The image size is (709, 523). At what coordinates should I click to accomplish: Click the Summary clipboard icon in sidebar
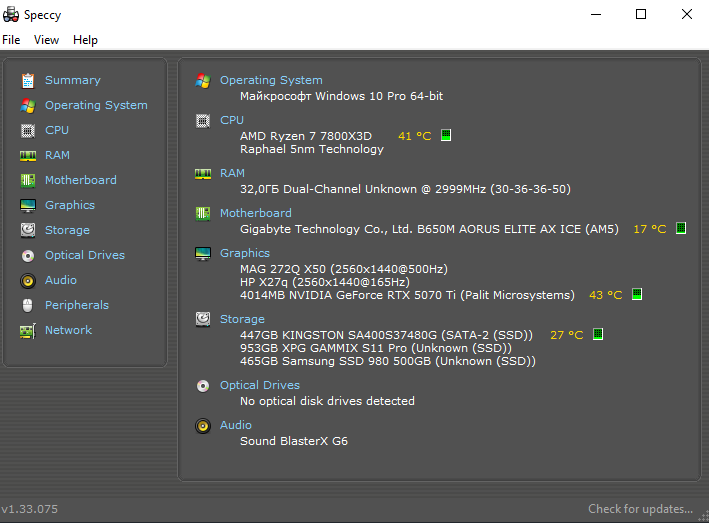[28, 80]
